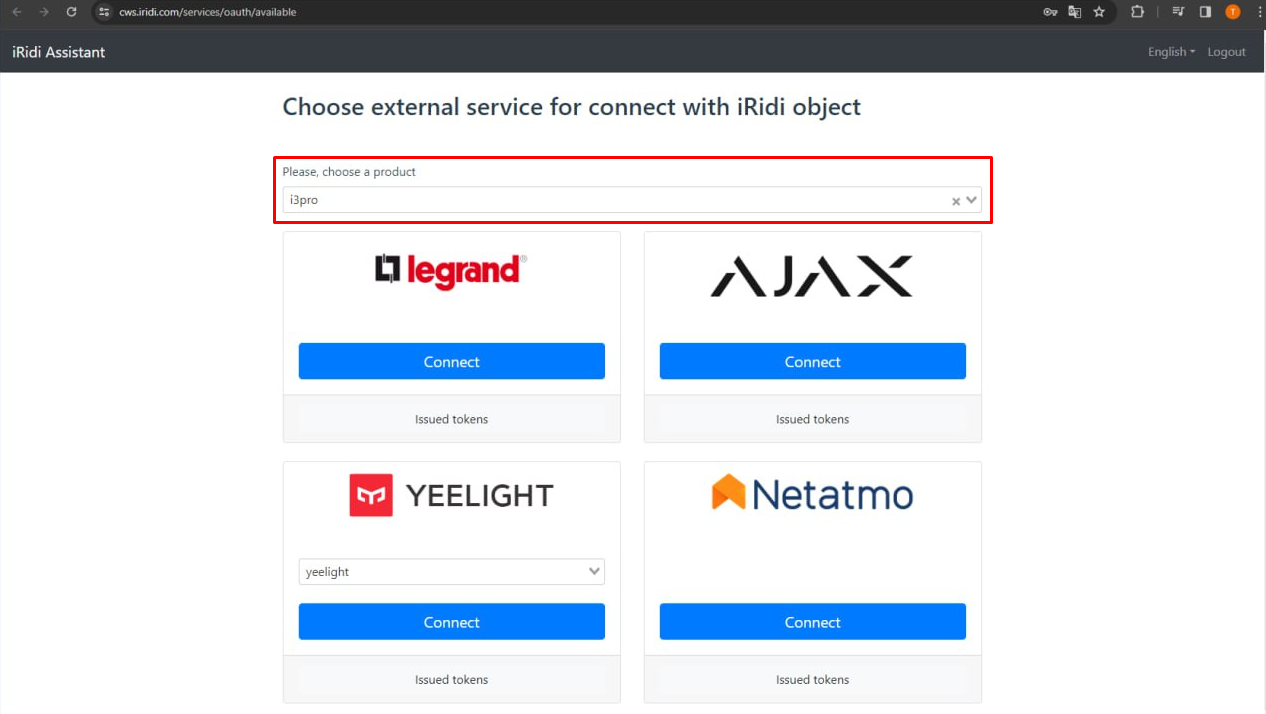This screenshot has height=714, width=1266.
Task: Open the English language dropdown
Action: pos(1170,52)
